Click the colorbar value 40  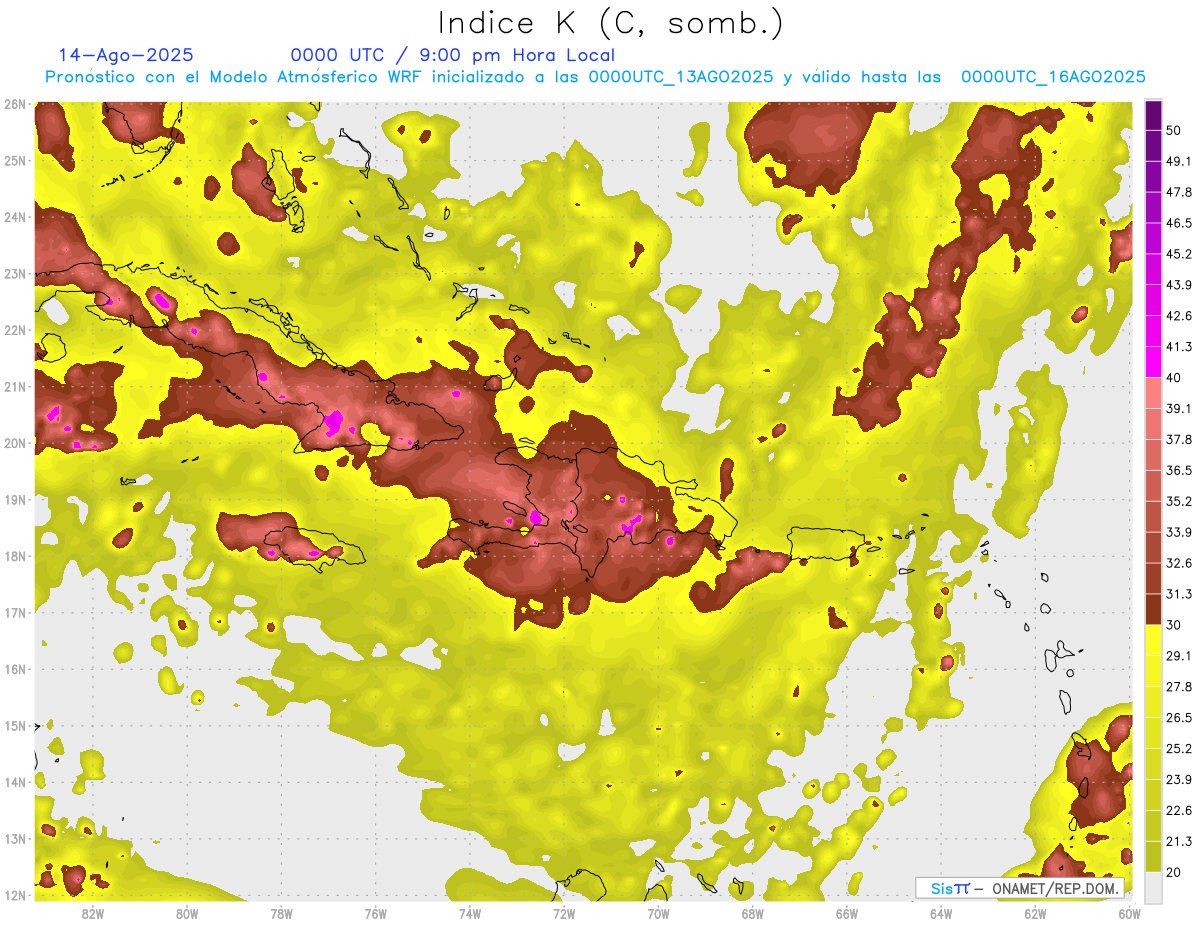pyautogui.click(x=1174, y=378)
